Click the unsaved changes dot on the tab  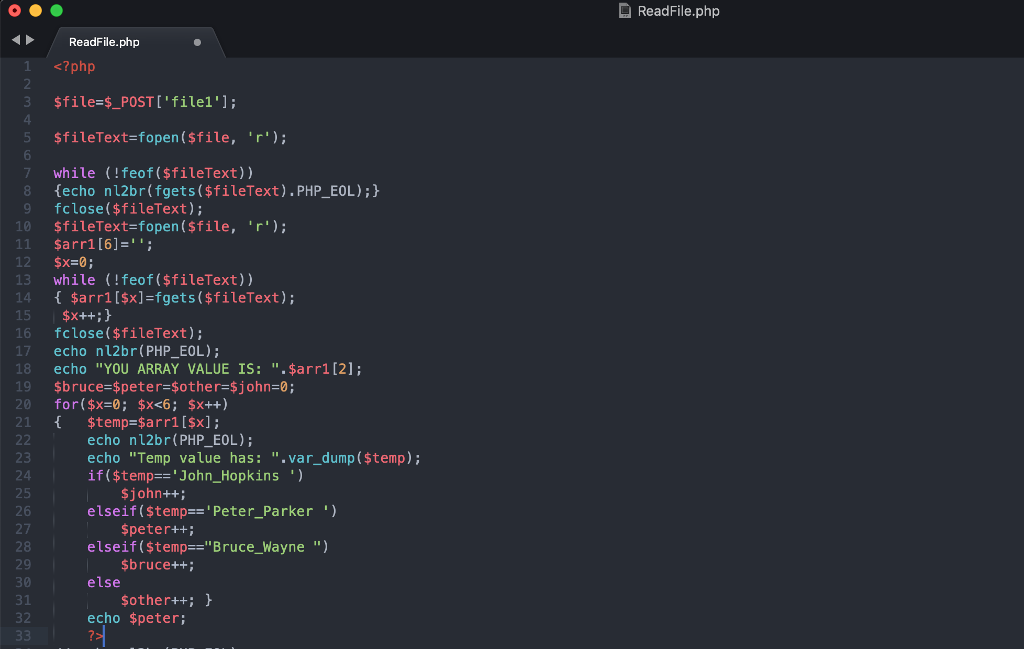[x=199, y=42]
